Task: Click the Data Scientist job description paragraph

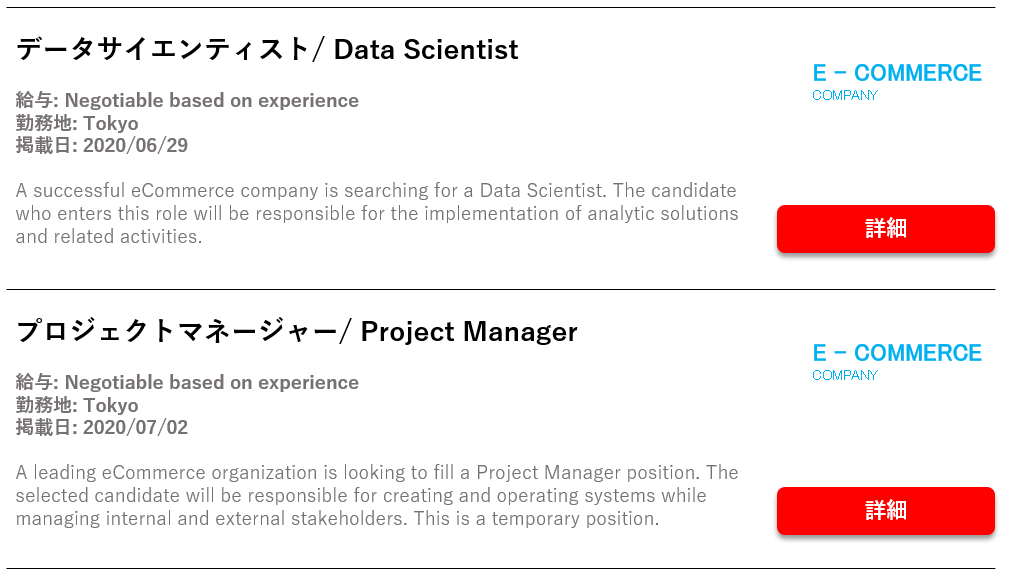Action: pos(377,213)
